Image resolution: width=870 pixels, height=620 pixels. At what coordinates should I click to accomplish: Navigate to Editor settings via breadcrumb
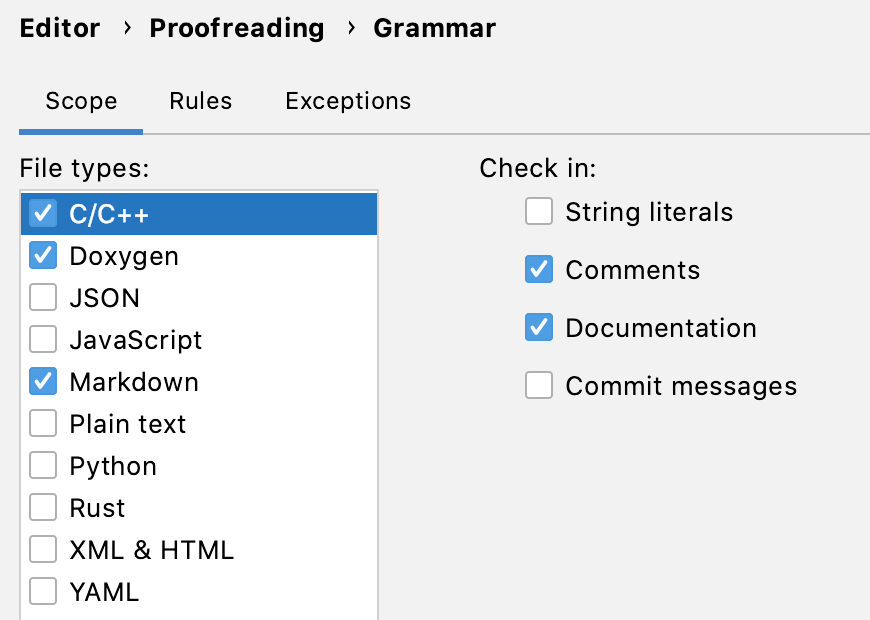pyautogui.click(x=59, y=28)
